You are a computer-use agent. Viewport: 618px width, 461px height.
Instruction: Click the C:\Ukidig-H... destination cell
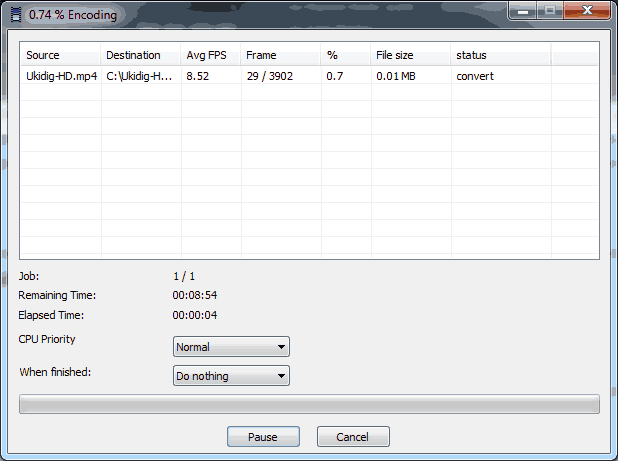tap(139, 76)
